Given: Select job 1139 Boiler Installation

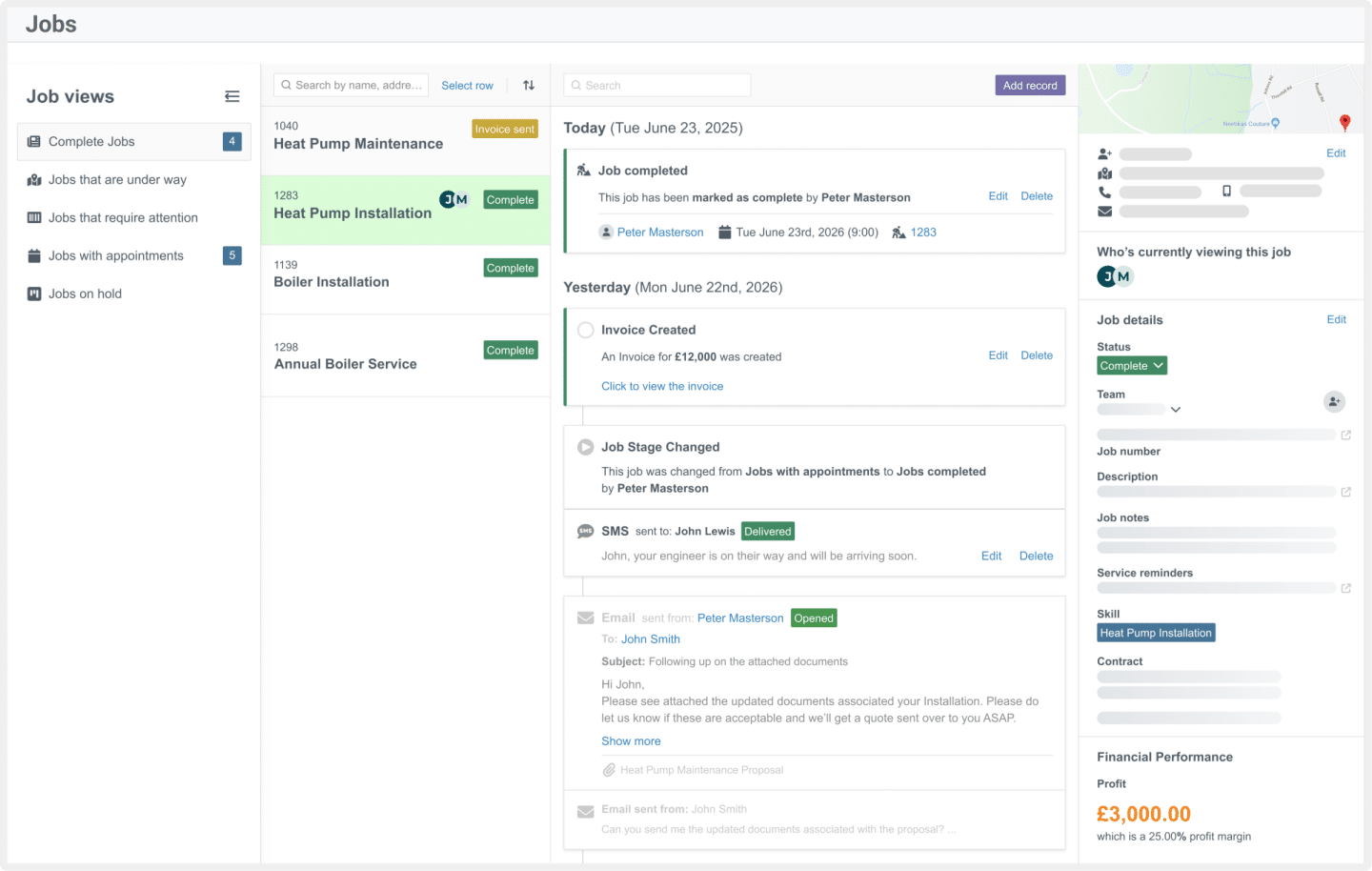Looking at the screenshot, I should (406, 280).
